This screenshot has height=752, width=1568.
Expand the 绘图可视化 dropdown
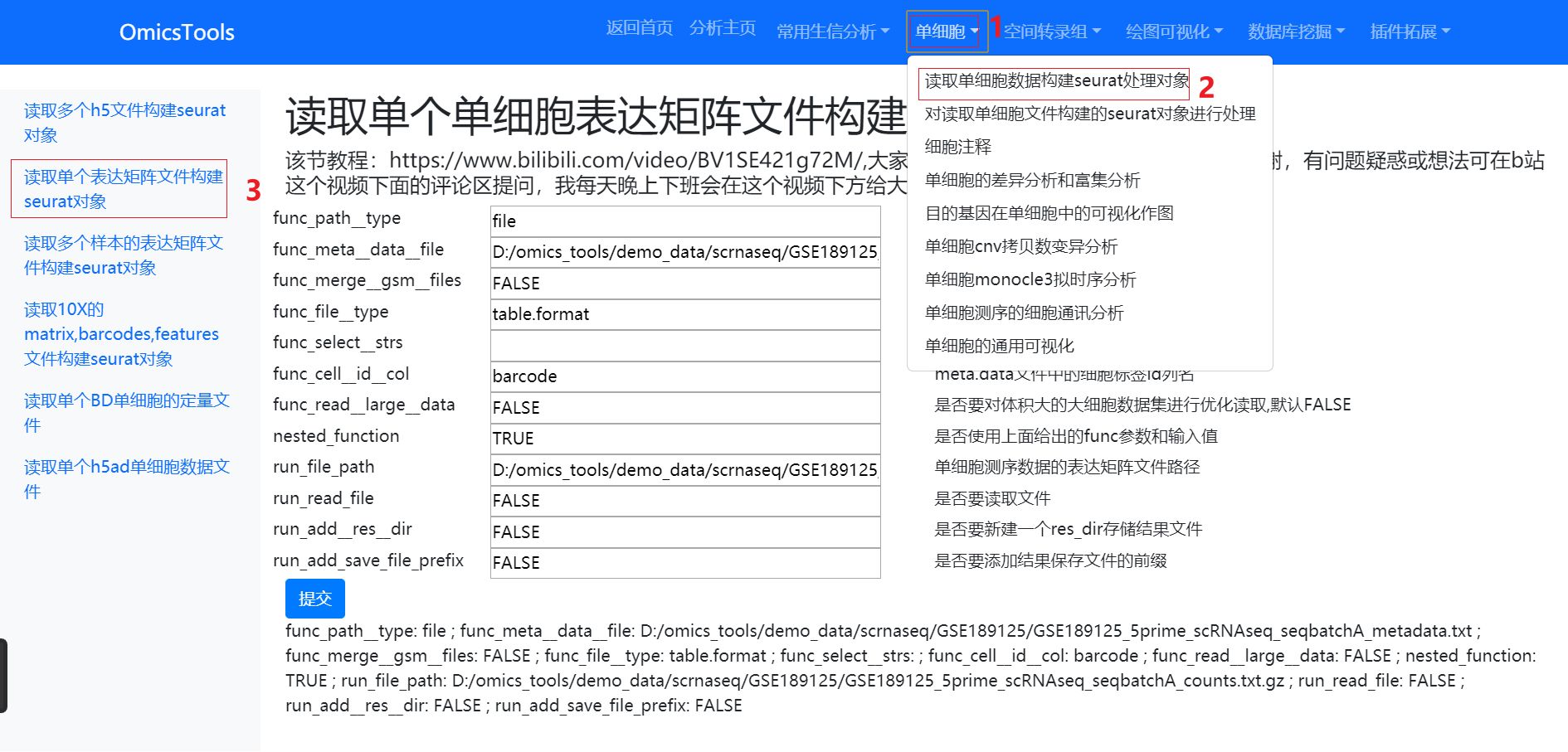click(1174, 32)
